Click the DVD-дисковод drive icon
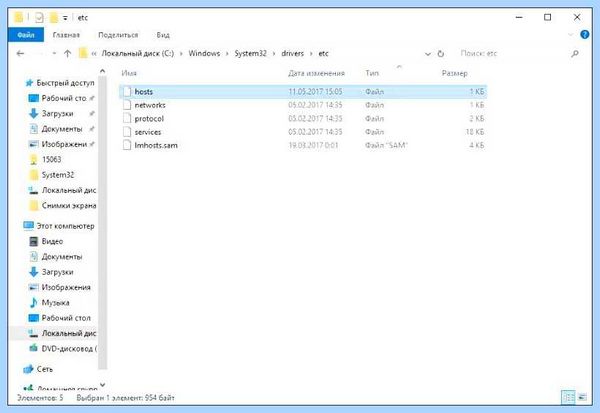 [x=34, y=348]
